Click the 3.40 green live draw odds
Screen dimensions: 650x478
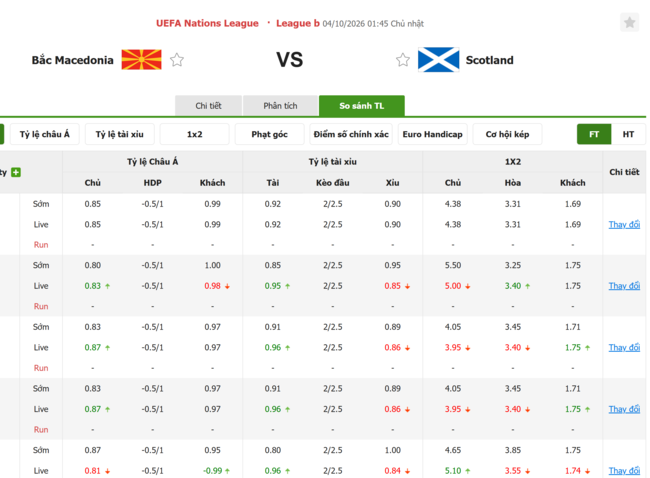tap(513, 286)
